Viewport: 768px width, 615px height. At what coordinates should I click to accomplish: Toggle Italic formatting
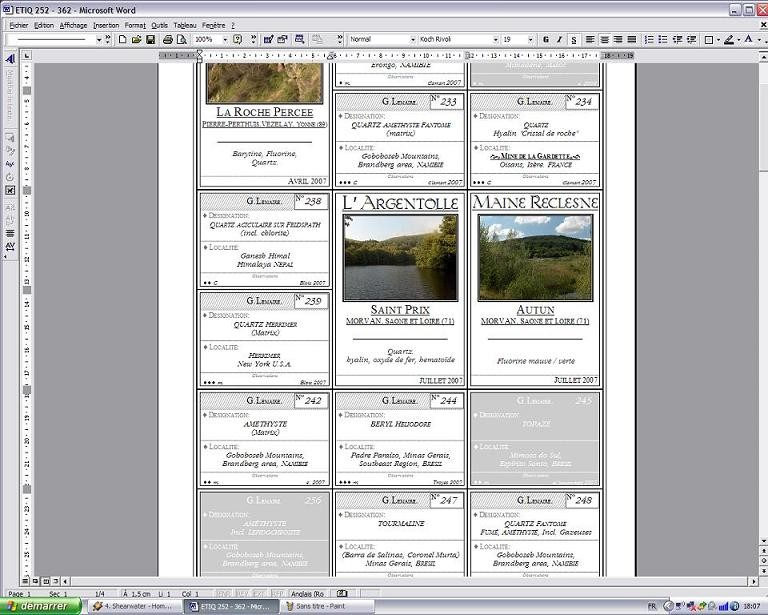(559, 39)
